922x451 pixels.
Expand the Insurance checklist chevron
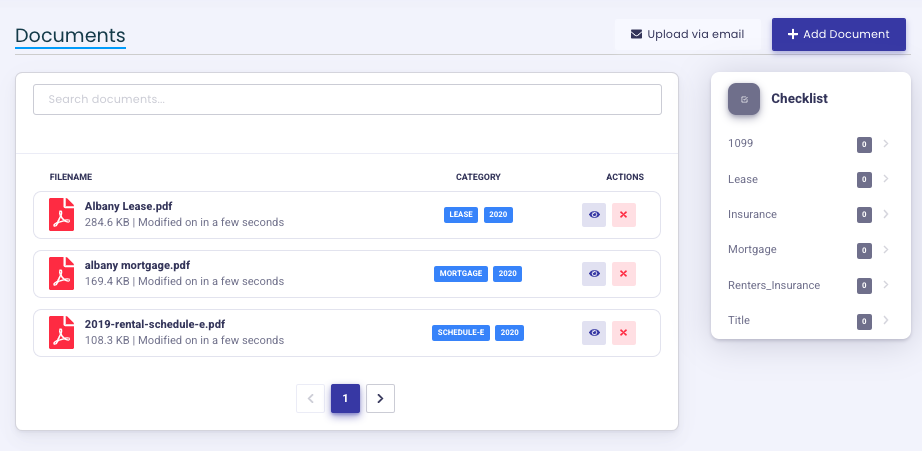click(886, 214)
